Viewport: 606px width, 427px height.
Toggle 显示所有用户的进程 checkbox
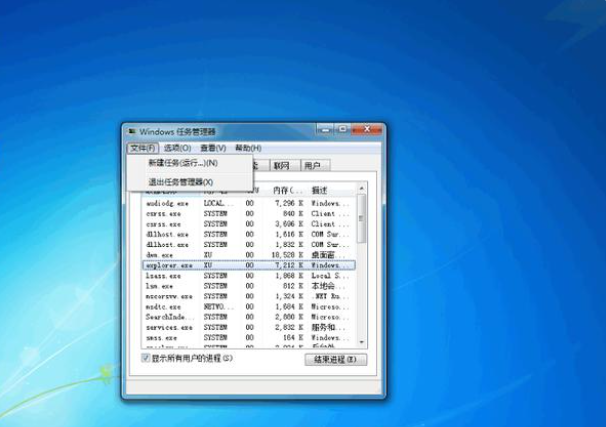pos(146,357)
